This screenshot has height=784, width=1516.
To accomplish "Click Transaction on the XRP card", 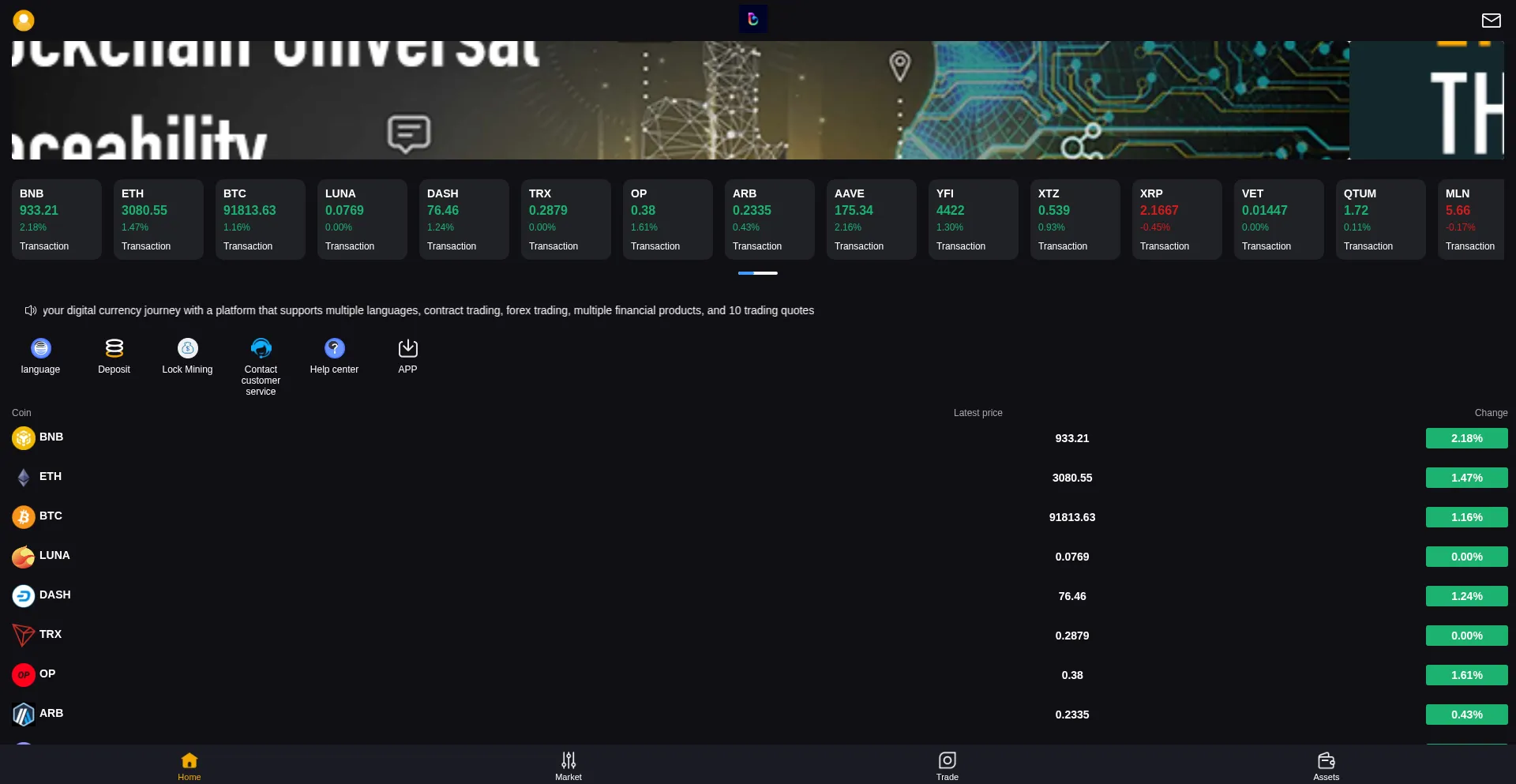I will coord(1164,246).
